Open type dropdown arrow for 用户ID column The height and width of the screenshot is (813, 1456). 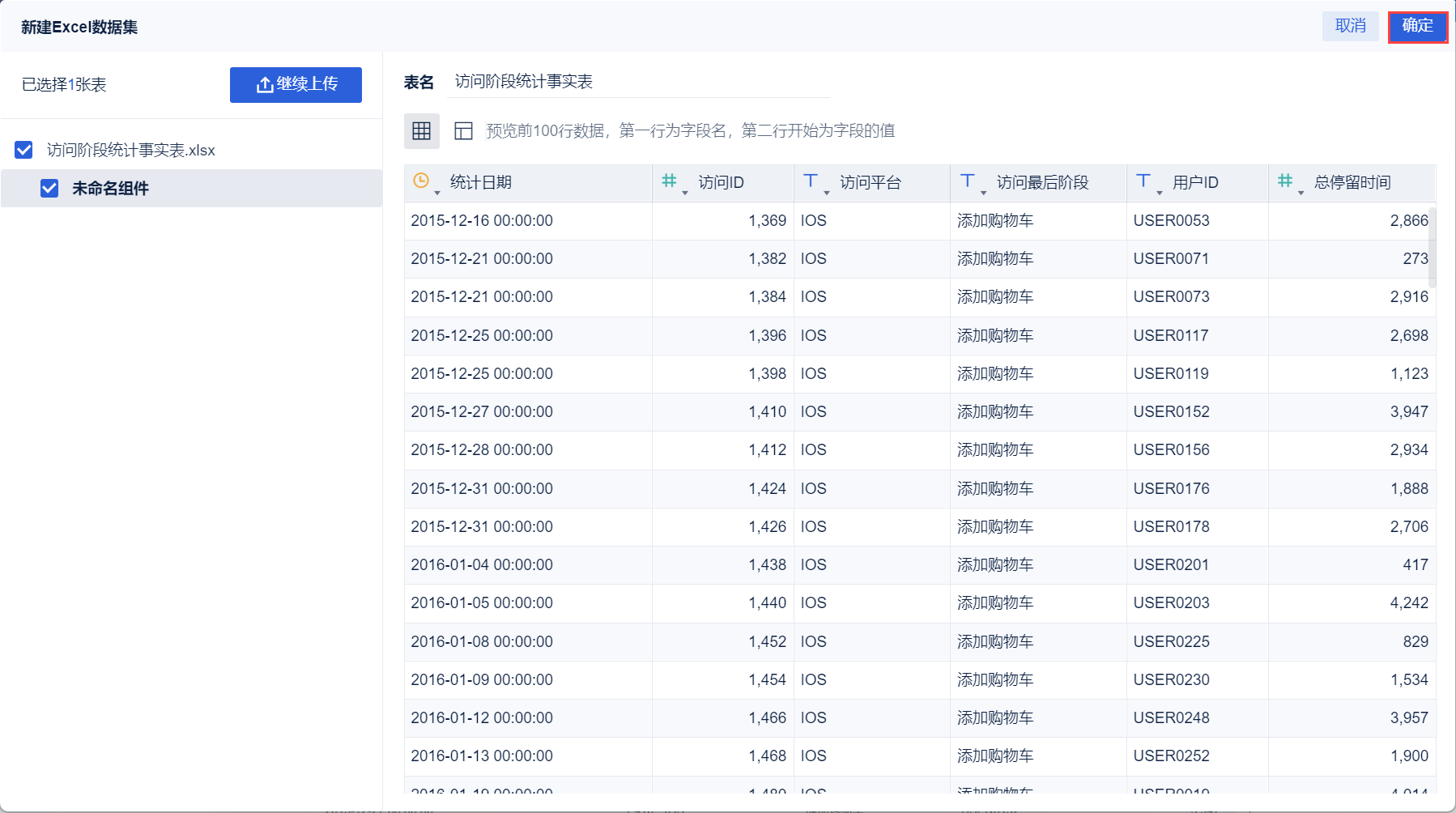tap(1160, 193)
